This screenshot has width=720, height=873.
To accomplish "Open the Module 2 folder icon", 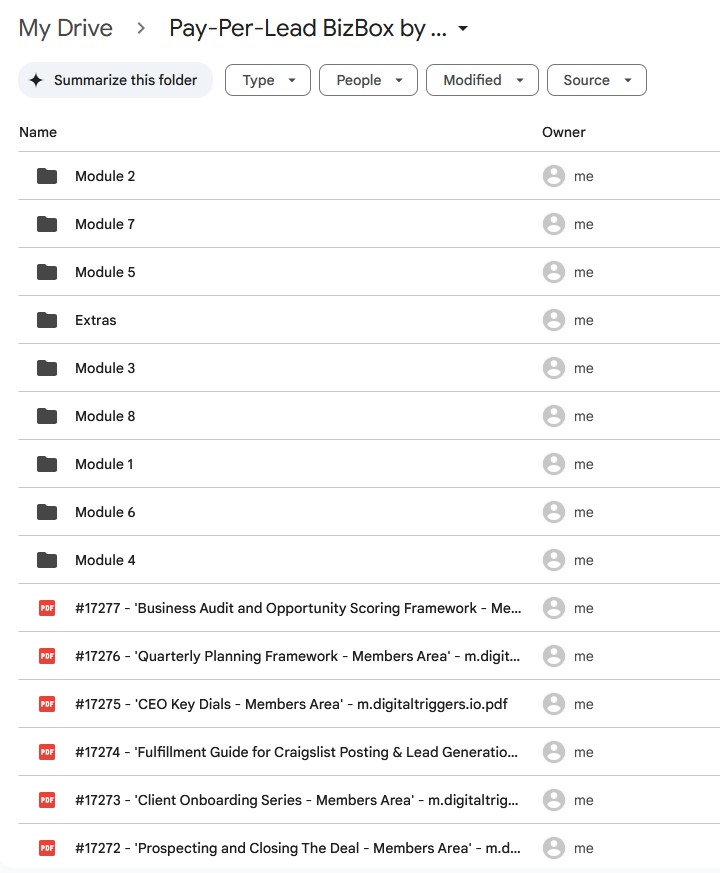I will click(x=46, y=176).
